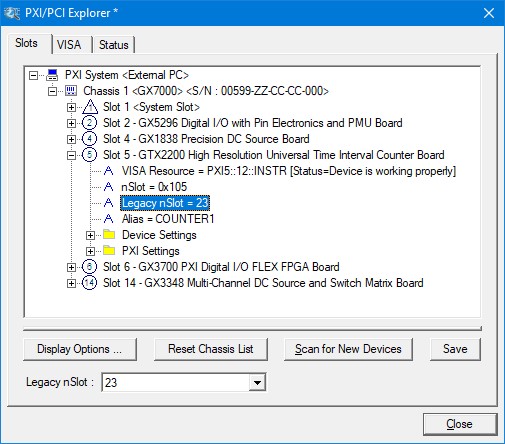Click the Close button at bottom

tap(460, 424)
